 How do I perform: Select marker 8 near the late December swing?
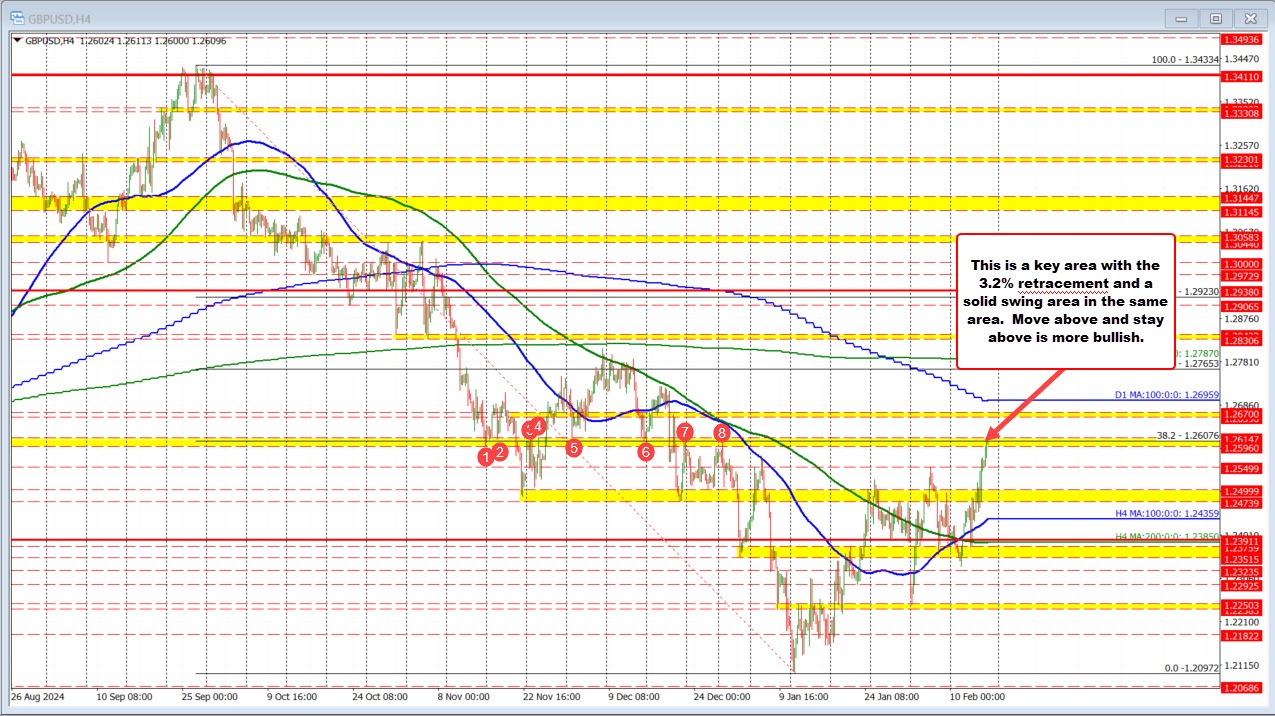[722, 433]
